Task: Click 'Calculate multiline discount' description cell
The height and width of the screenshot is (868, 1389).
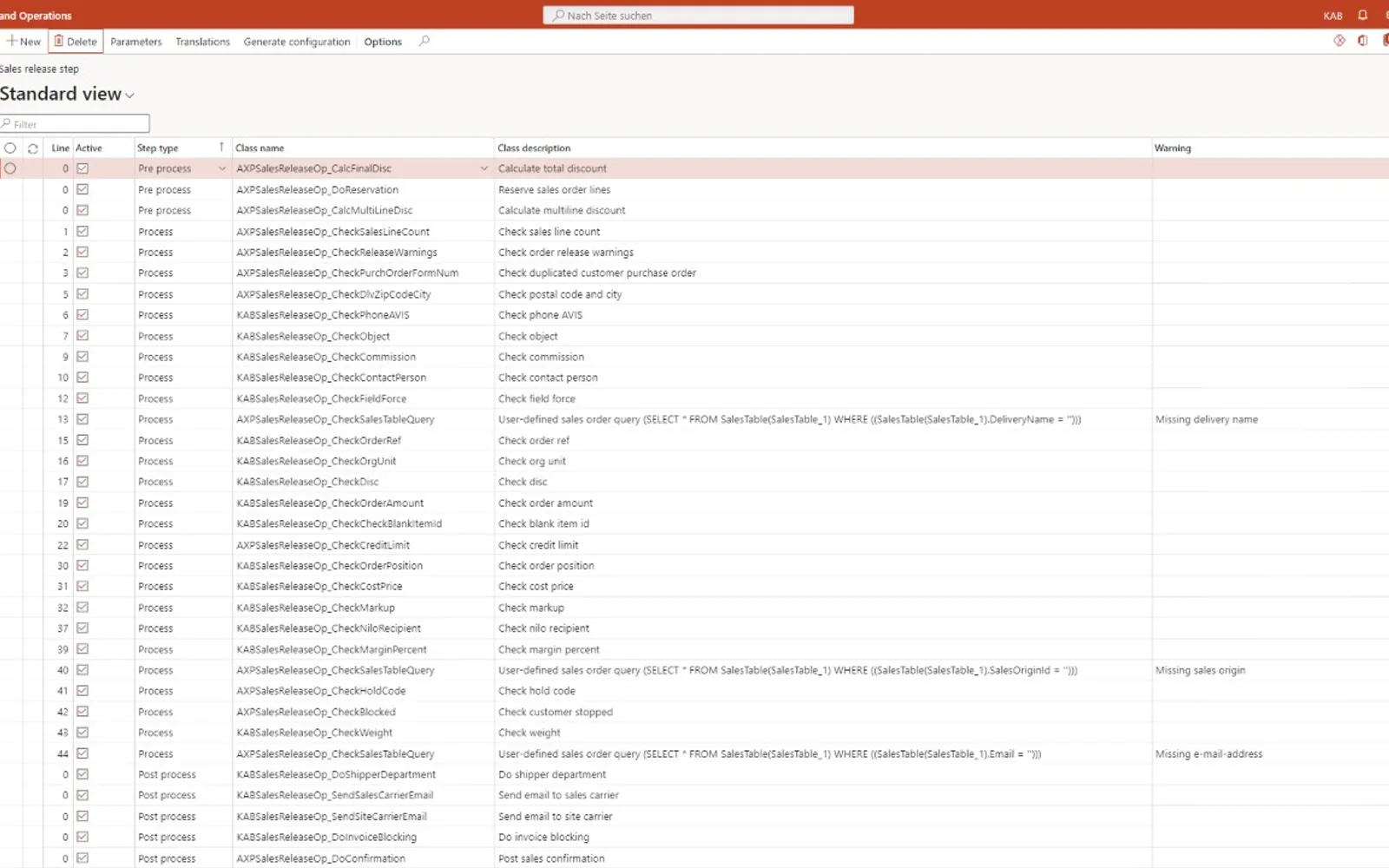Action: [562, 210]
